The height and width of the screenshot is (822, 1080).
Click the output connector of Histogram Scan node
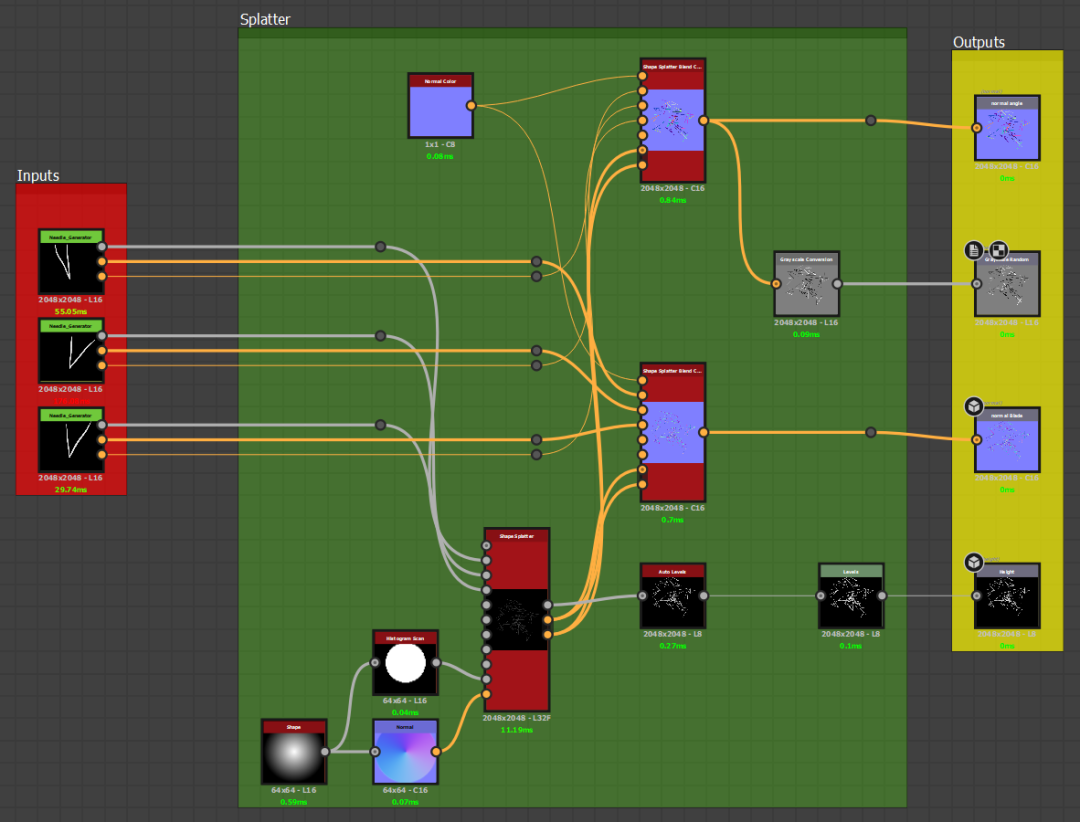436,663
